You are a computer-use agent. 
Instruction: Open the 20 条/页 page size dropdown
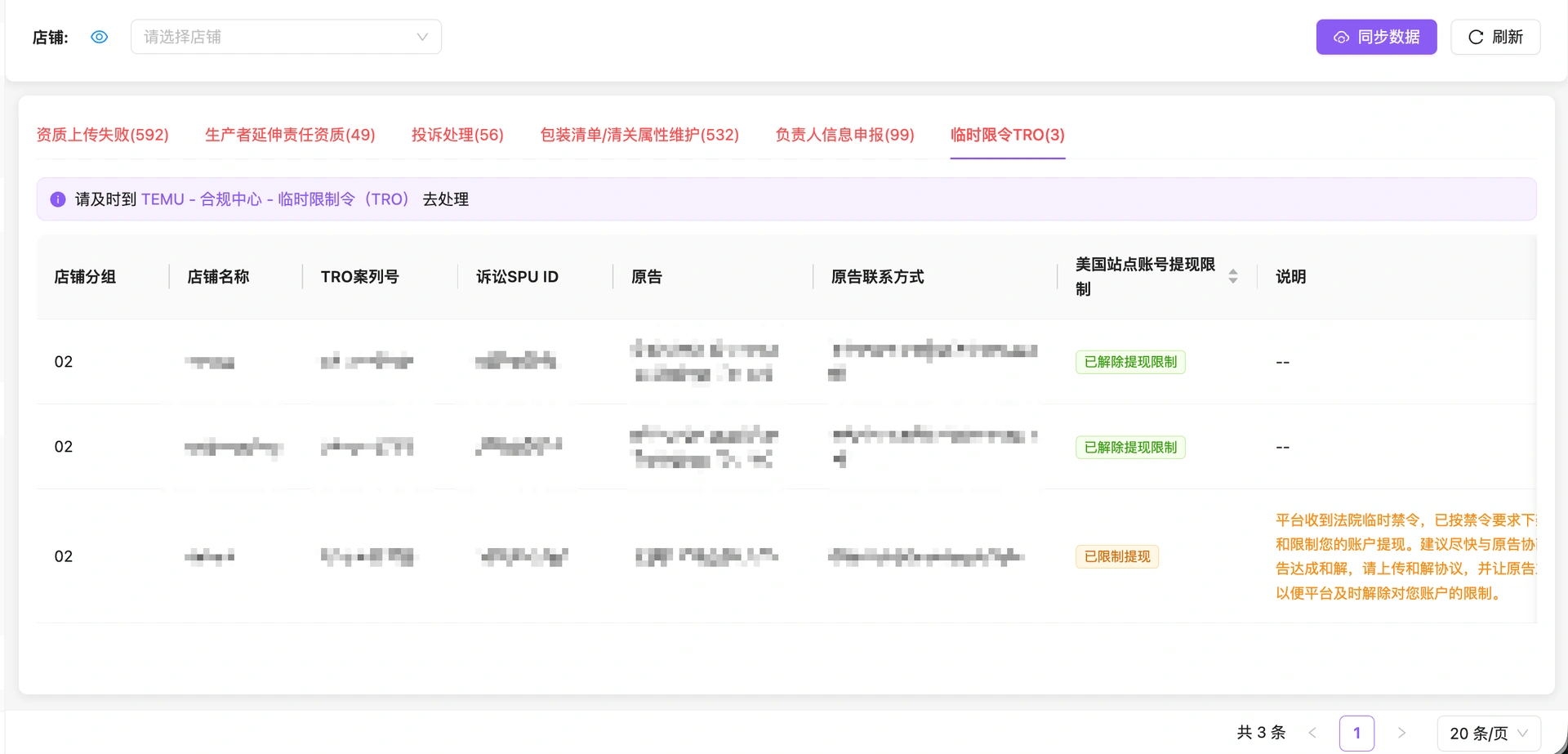1489,733
